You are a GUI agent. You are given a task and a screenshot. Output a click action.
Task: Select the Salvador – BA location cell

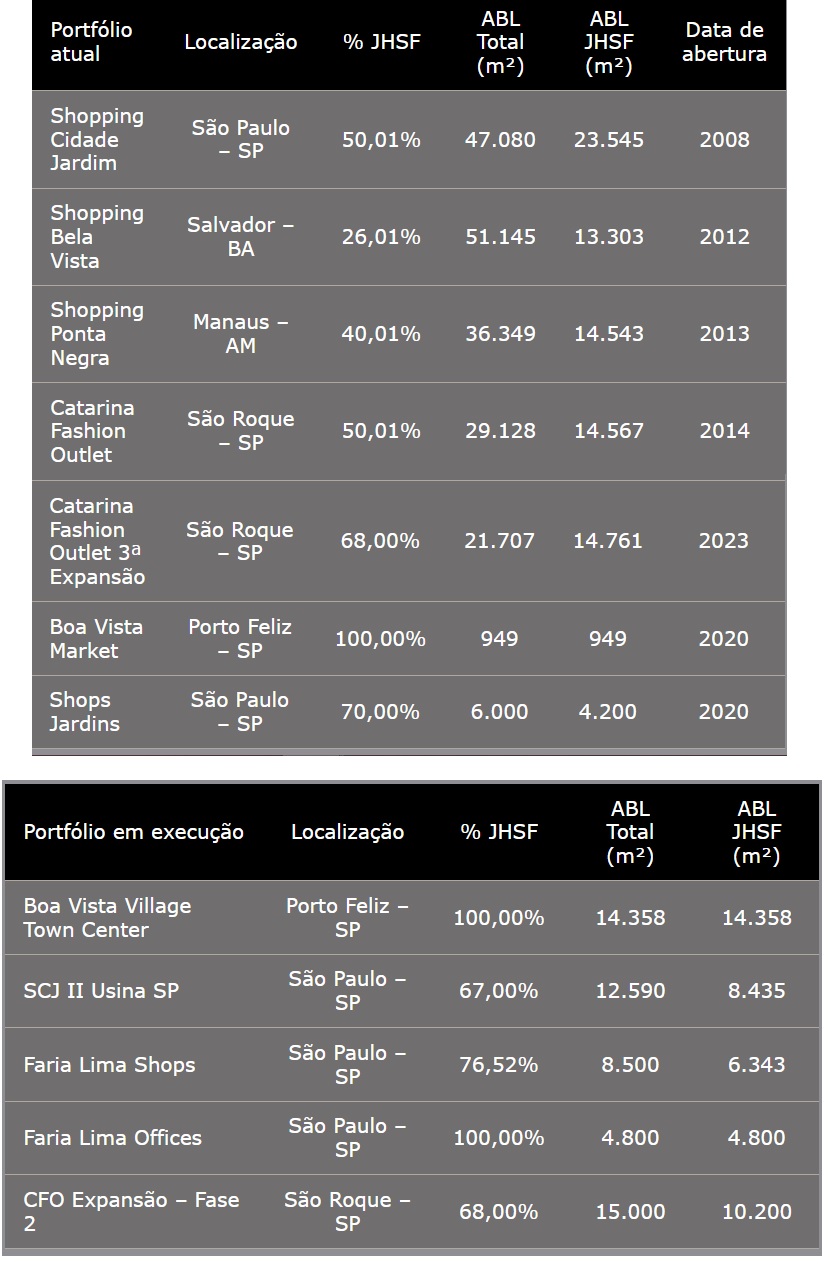[240, 237]
